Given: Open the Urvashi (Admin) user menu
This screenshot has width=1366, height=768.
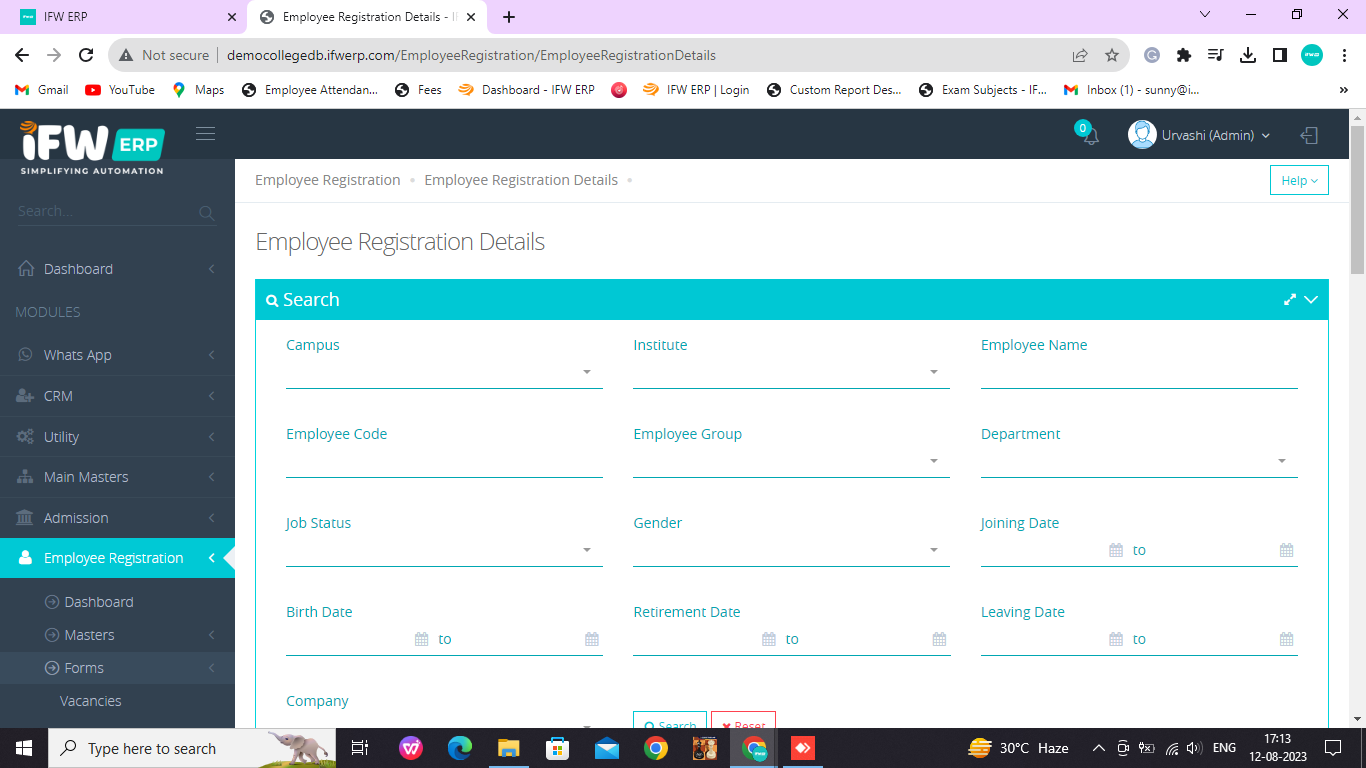Looking at the screenshot, I should click(x=1200, y=135).
